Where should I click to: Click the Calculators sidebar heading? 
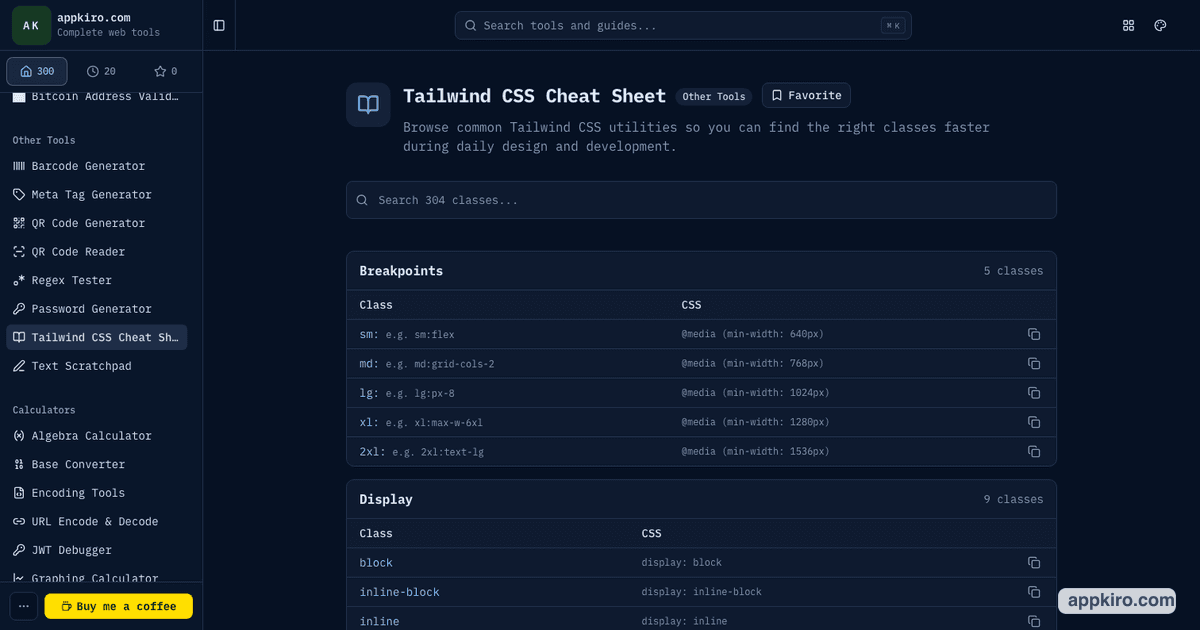tap(44, 410)
